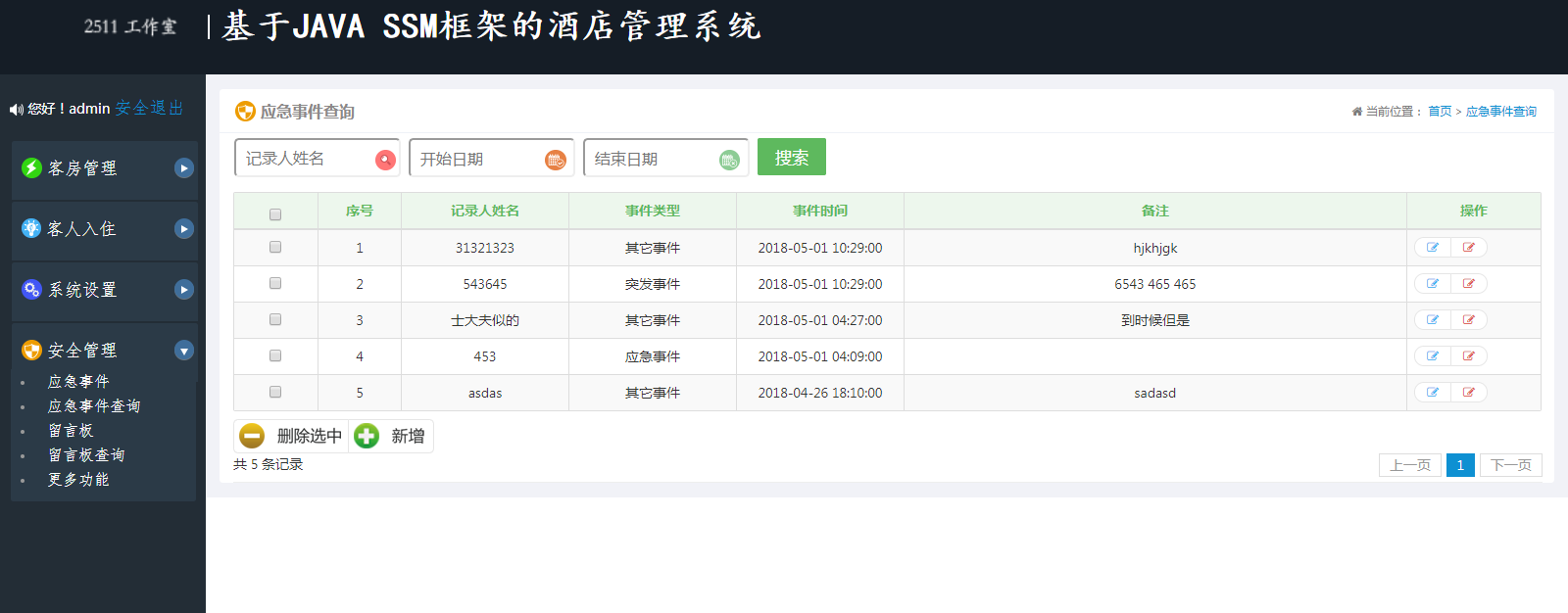Click the 事件时间 column header
The image size is (1568, 613).
coord(820,211)
